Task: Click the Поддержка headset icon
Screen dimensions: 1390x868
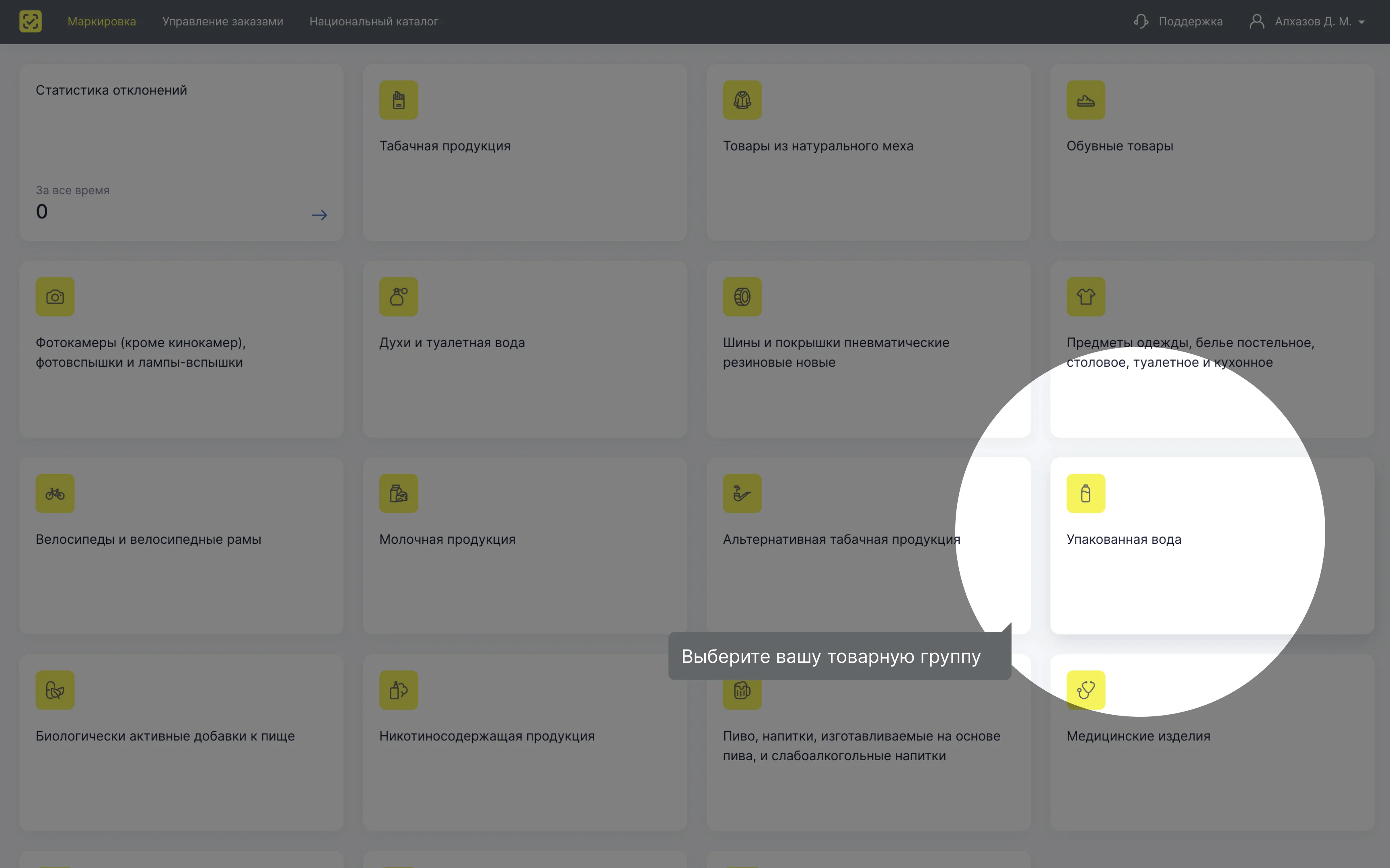Action: pyautogui.click(x=1141, y=21)
